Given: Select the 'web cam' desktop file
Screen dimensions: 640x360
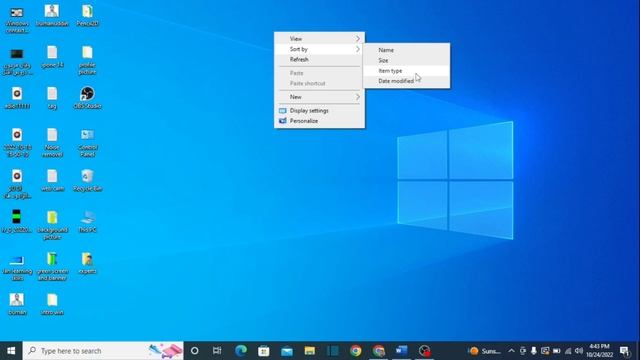Looking at the screenshot, I should click(x=52, y=180).
